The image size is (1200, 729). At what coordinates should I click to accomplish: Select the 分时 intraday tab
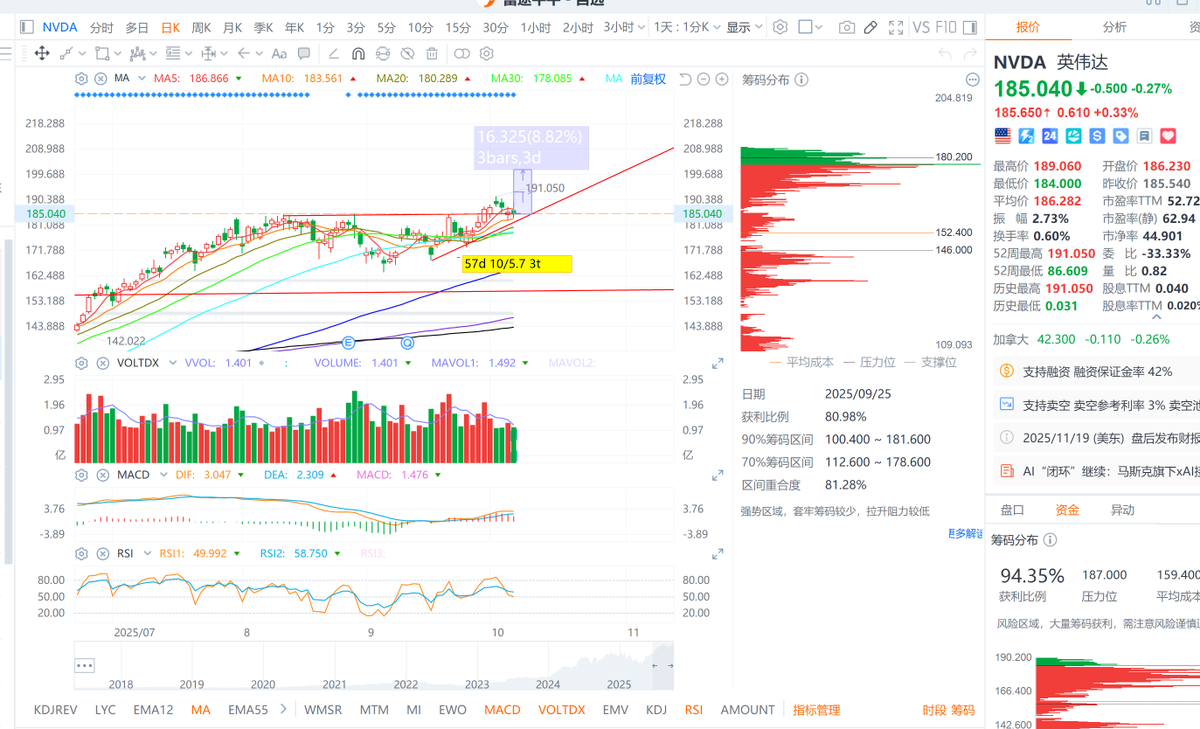(x=101, y=27)
